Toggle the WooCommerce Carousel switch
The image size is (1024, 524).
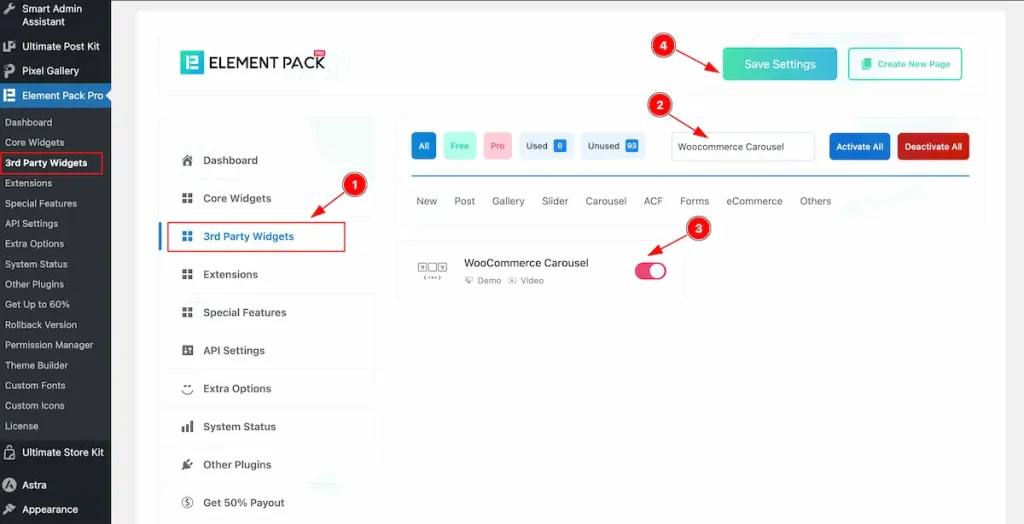coord(650,270)
